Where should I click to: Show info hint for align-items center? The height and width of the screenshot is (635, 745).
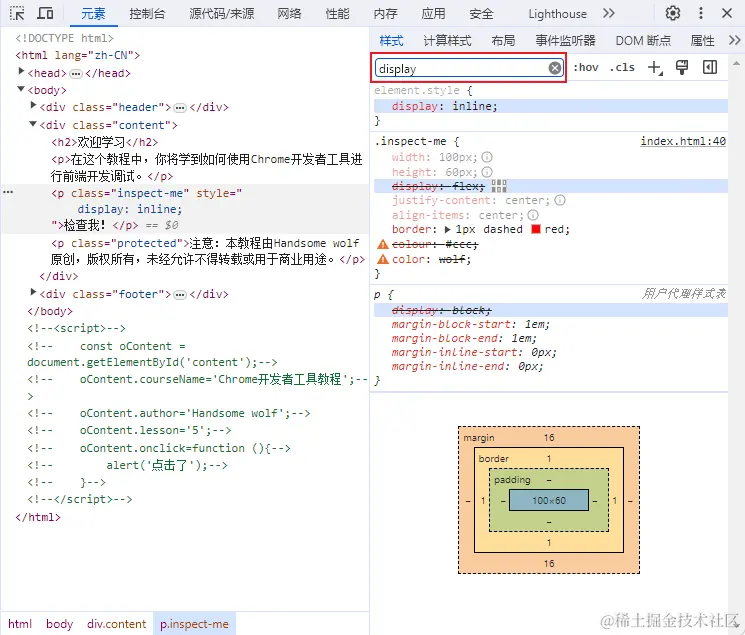[533, 215]
